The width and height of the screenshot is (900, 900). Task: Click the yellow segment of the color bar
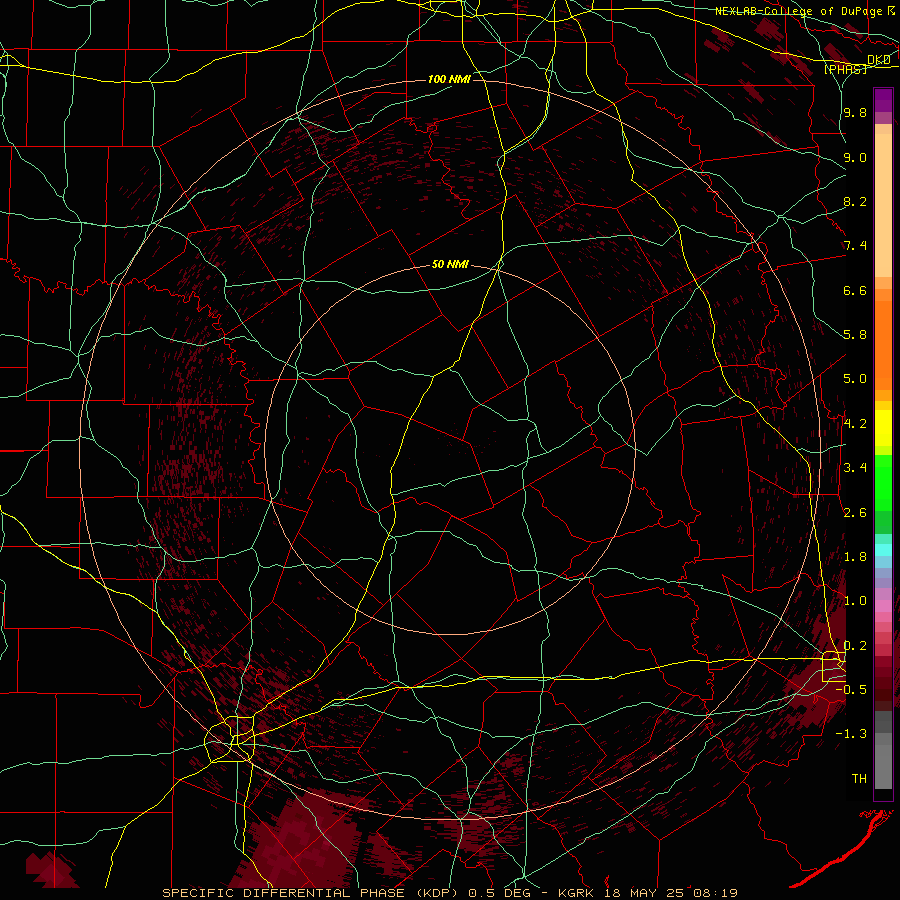[883, 428]
